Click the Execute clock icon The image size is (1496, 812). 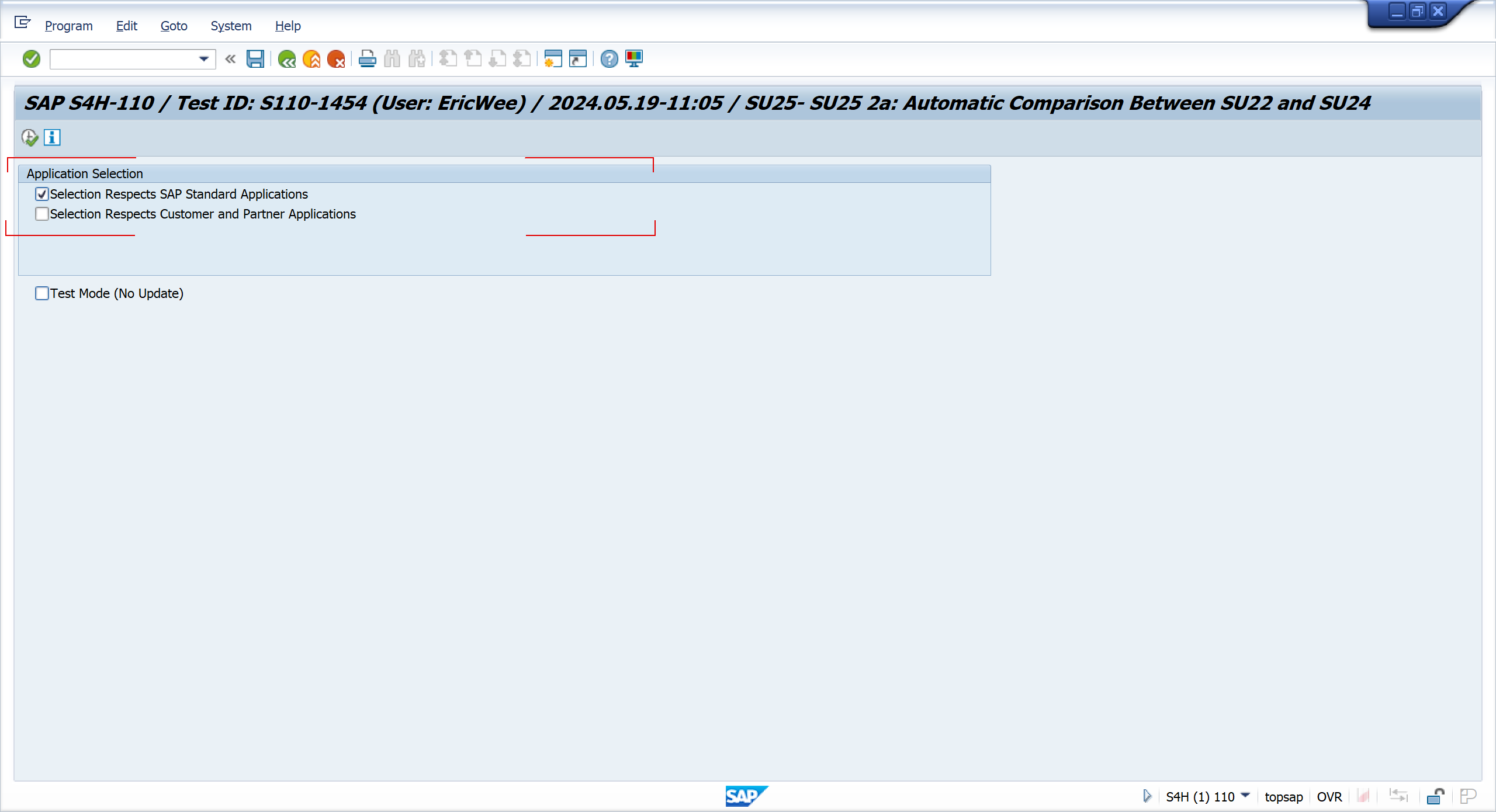[x=29, y=138]
